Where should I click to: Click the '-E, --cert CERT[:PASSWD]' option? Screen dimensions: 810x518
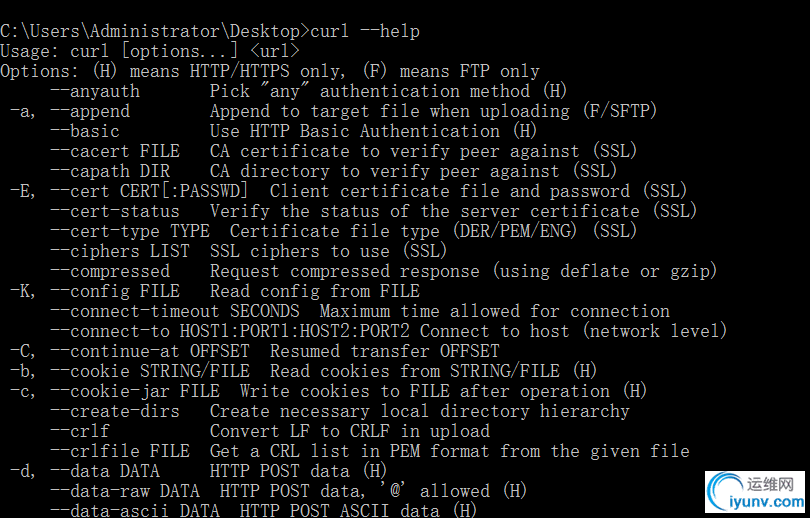click(x=129, y=191)
